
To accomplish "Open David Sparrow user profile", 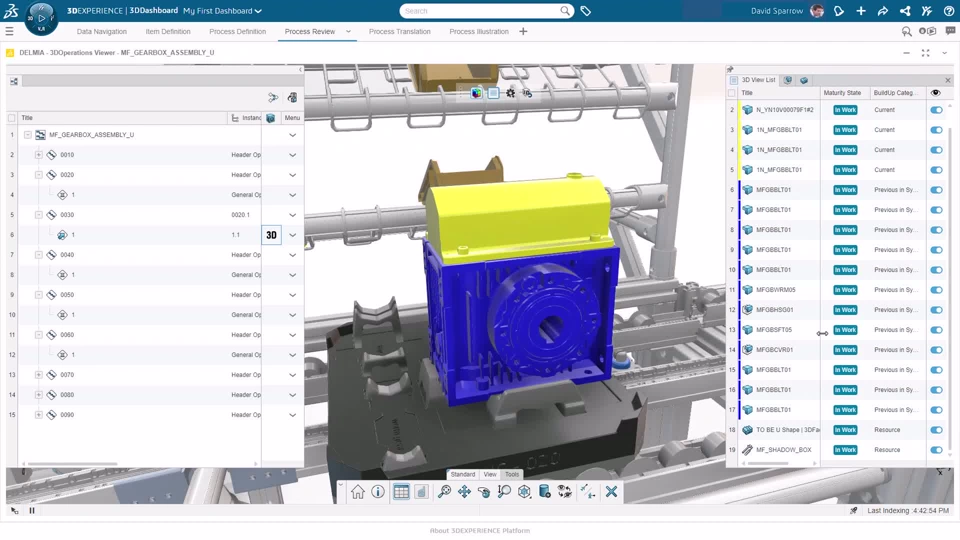I will click(787, 11).
